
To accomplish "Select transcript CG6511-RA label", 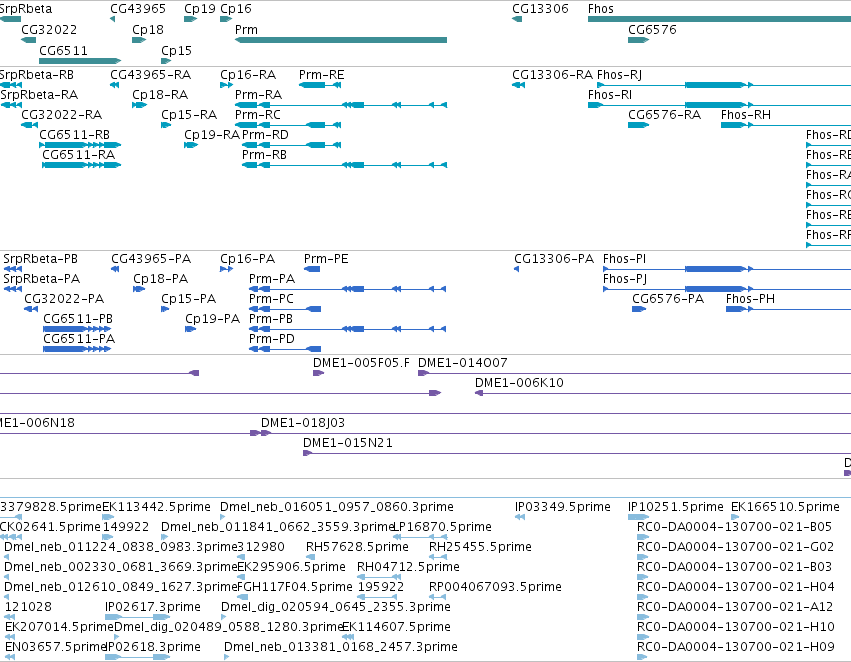I will pyautogui.click(x=79, y=155).
